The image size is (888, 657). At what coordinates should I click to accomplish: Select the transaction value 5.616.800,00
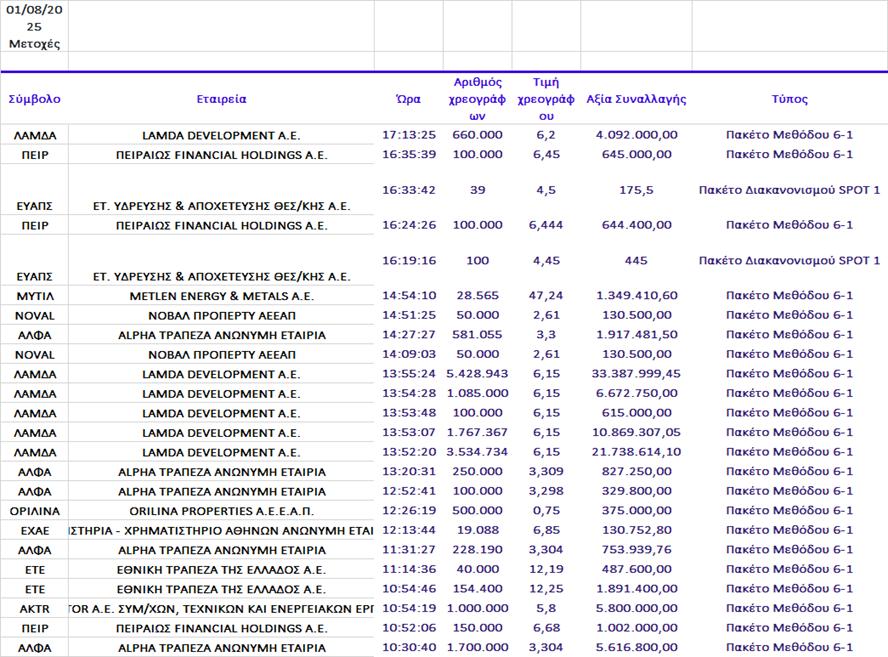coord(635,647)
